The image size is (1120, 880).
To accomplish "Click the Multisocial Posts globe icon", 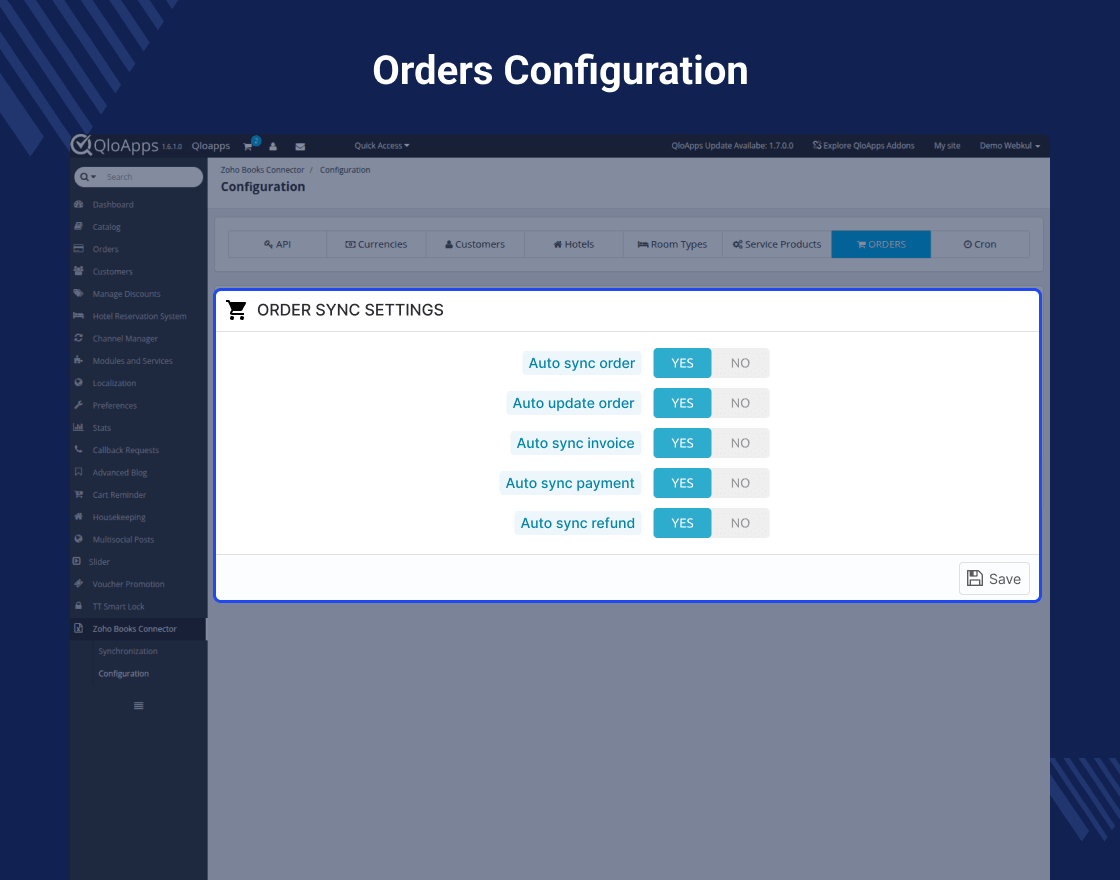I will (x=79, y=539).
